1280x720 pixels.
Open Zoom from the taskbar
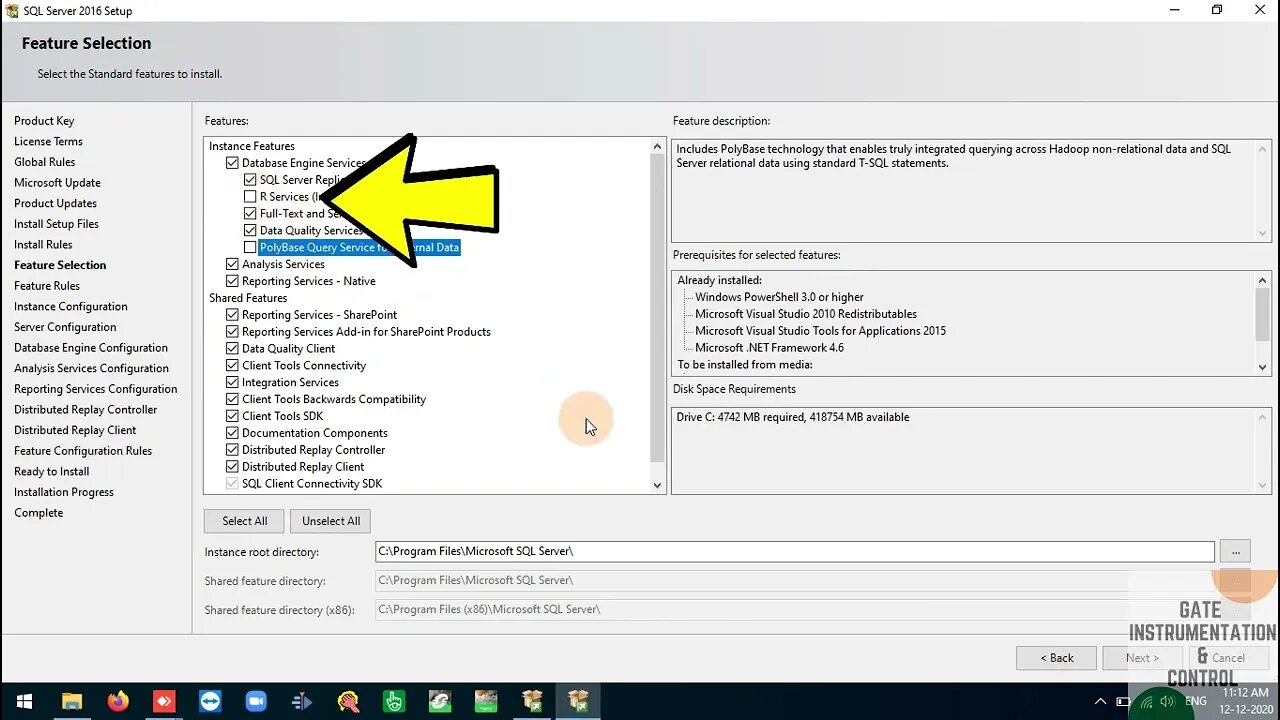(x=256, y=701)
